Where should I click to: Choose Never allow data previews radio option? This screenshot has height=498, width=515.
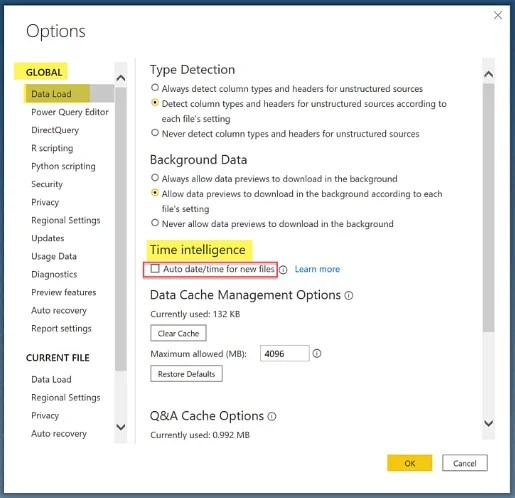[155, 223]
